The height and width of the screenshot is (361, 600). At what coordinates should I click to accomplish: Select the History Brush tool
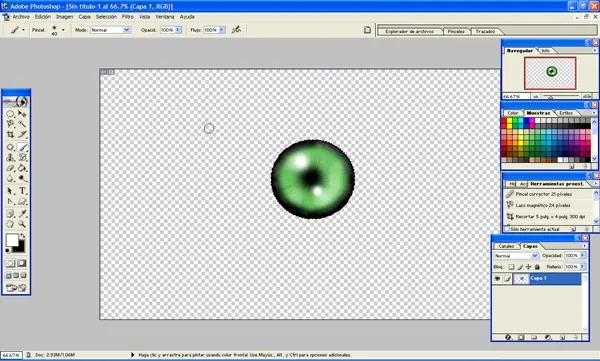point(22,157)
